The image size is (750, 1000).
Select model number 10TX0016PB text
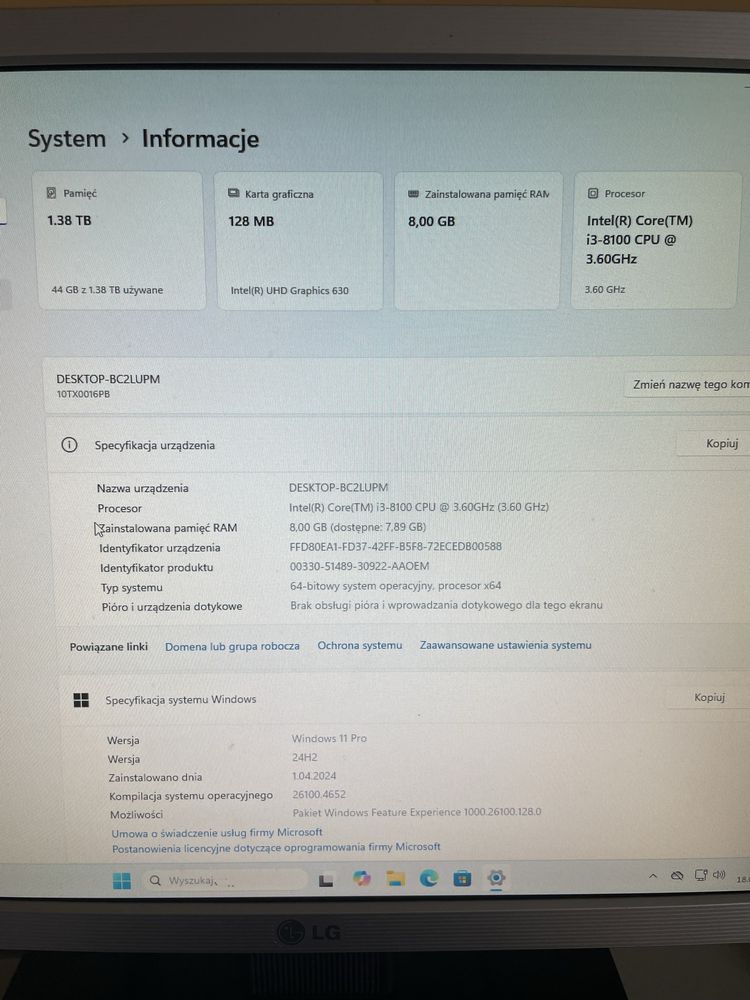coord(83,394)
